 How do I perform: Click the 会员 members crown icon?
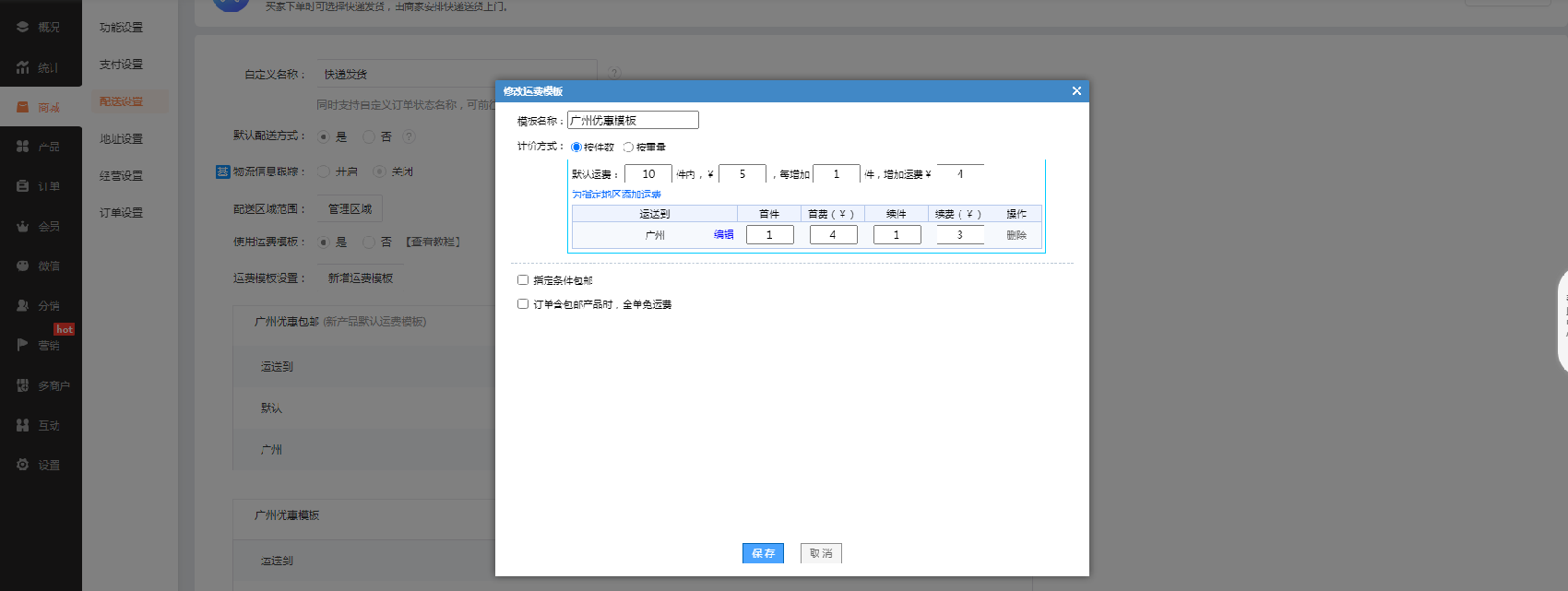23,226
